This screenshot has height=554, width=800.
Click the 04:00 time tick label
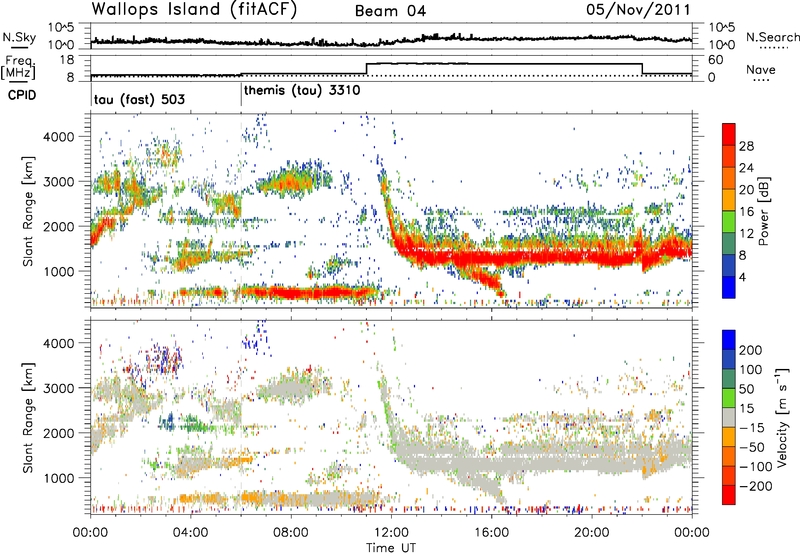tap(190, 533)
